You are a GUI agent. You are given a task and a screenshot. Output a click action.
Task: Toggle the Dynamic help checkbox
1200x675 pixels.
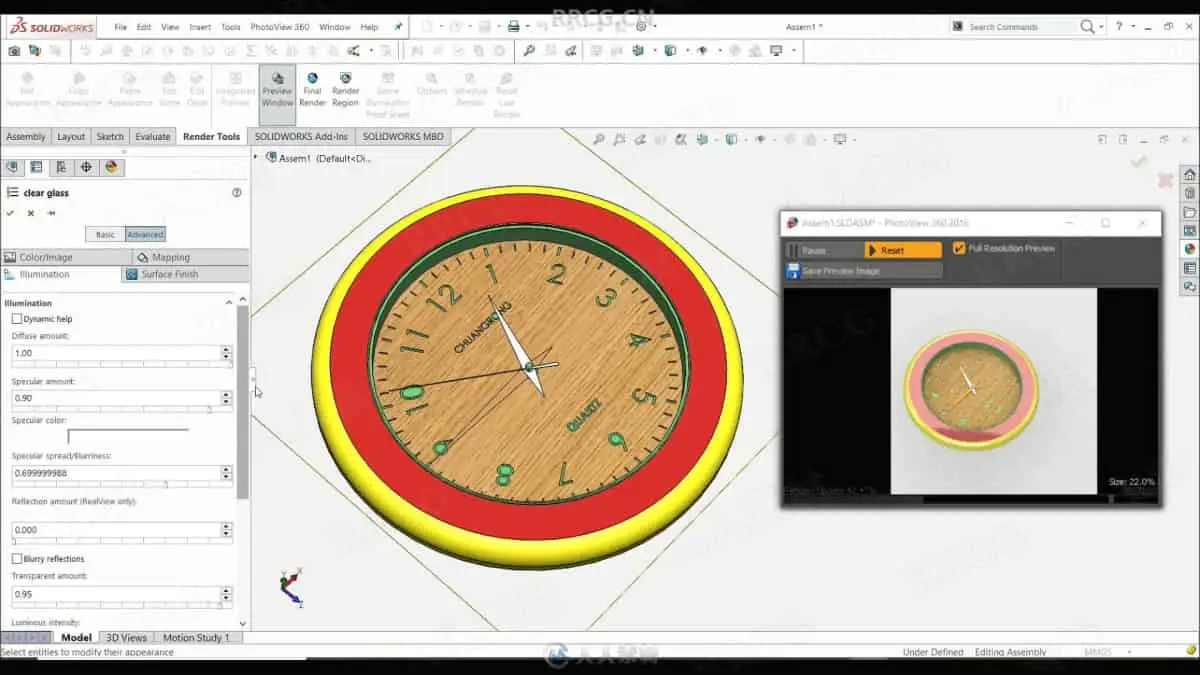tap(17, 319)
